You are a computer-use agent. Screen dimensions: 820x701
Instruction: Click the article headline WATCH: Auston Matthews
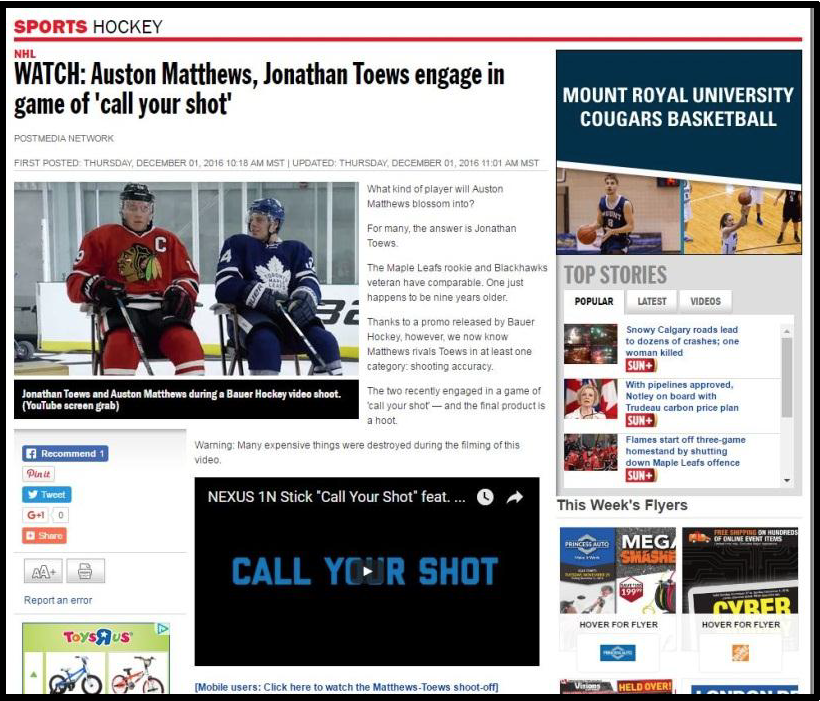259,89
